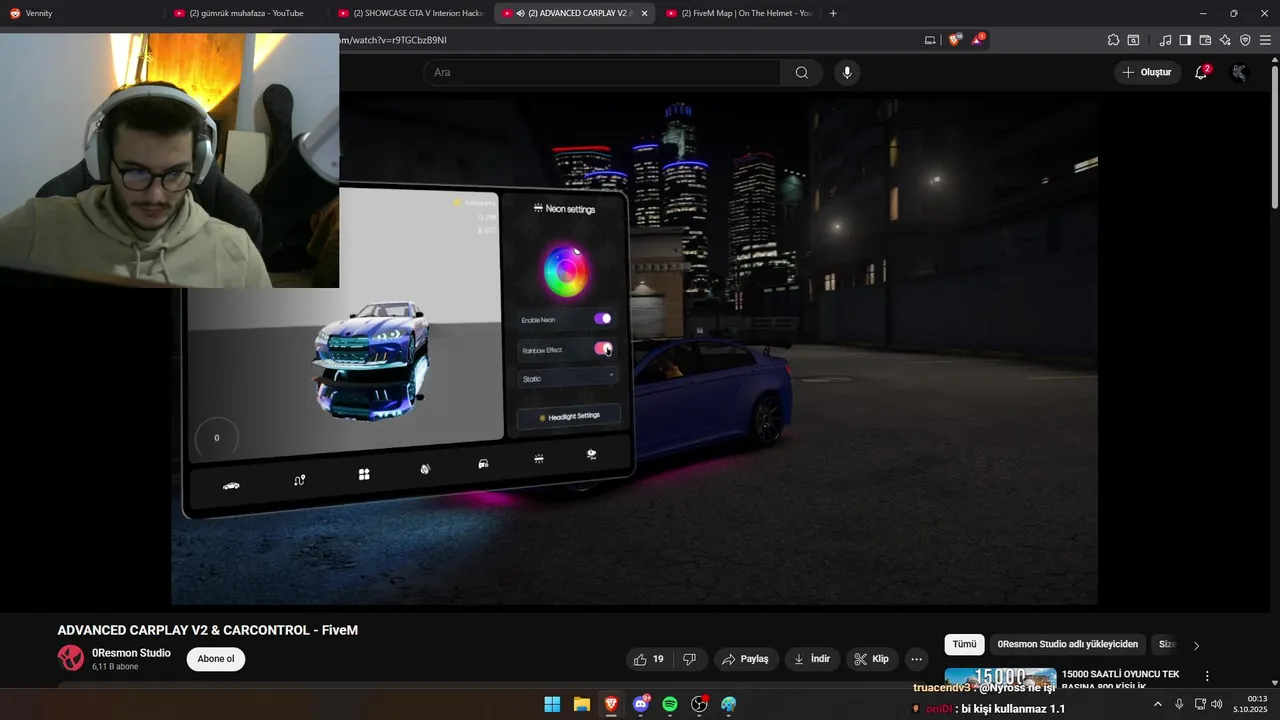This screenshot has width=1280, height=720.
Task: Like the video showing 19 likes
Action: [x=649, y=659]
